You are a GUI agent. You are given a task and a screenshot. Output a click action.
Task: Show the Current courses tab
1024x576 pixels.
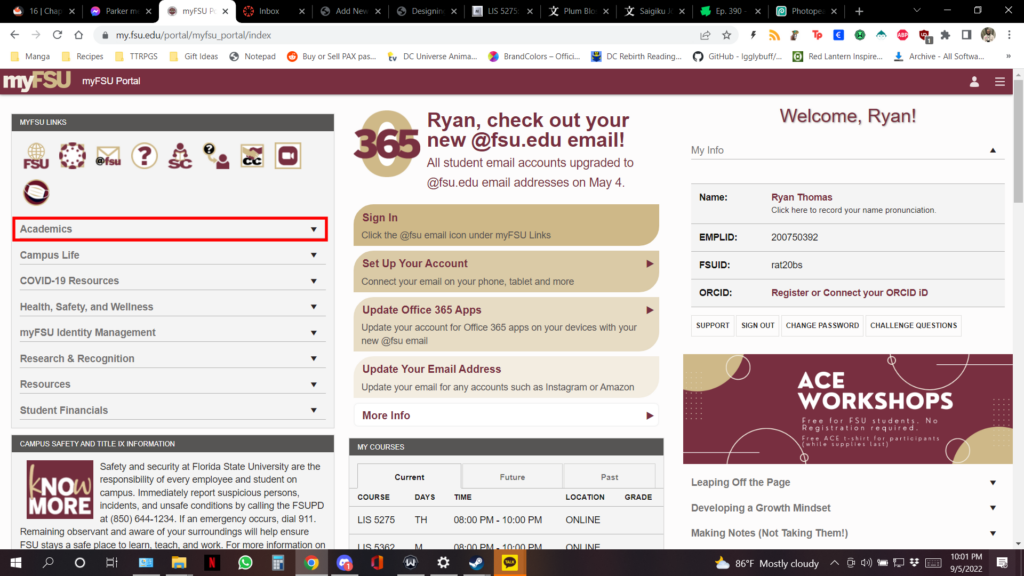(409, 477)
